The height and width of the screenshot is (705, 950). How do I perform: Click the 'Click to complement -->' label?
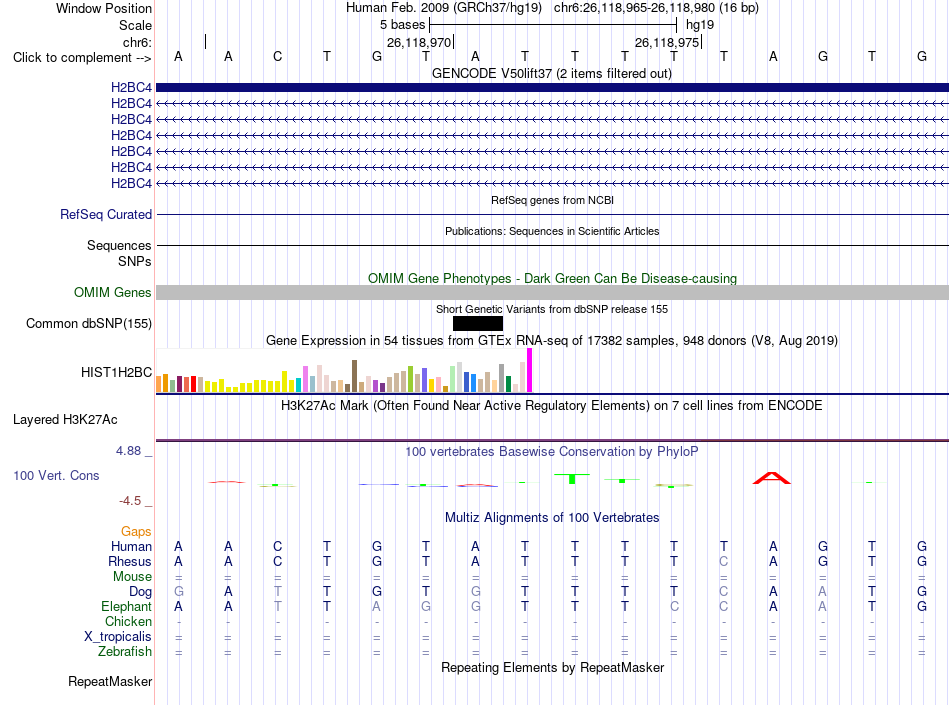pyautogui.click(x=82, y=58)
